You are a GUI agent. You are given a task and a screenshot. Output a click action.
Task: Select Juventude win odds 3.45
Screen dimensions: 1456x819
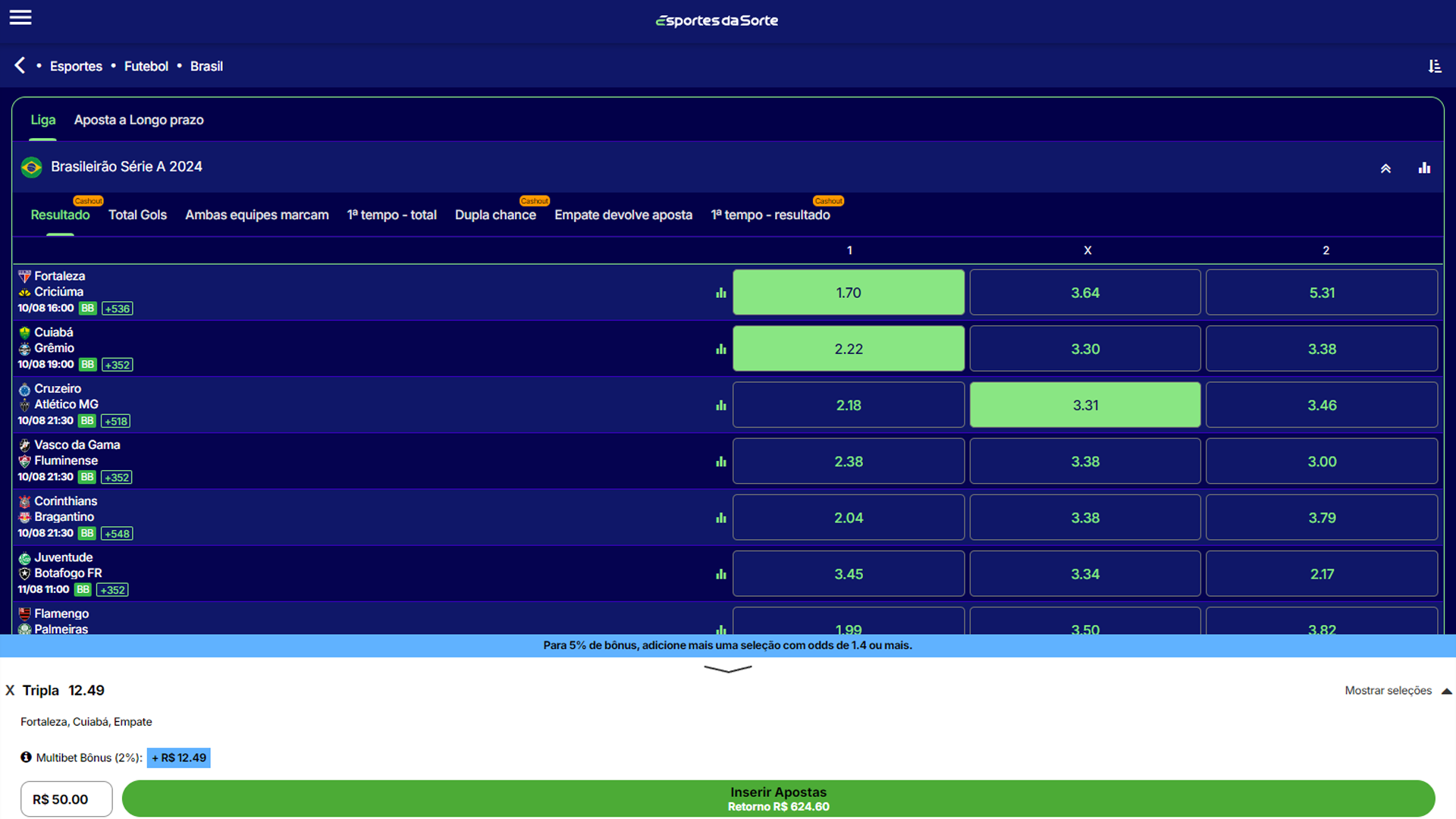pyautogui.click(x=849, y=573)
